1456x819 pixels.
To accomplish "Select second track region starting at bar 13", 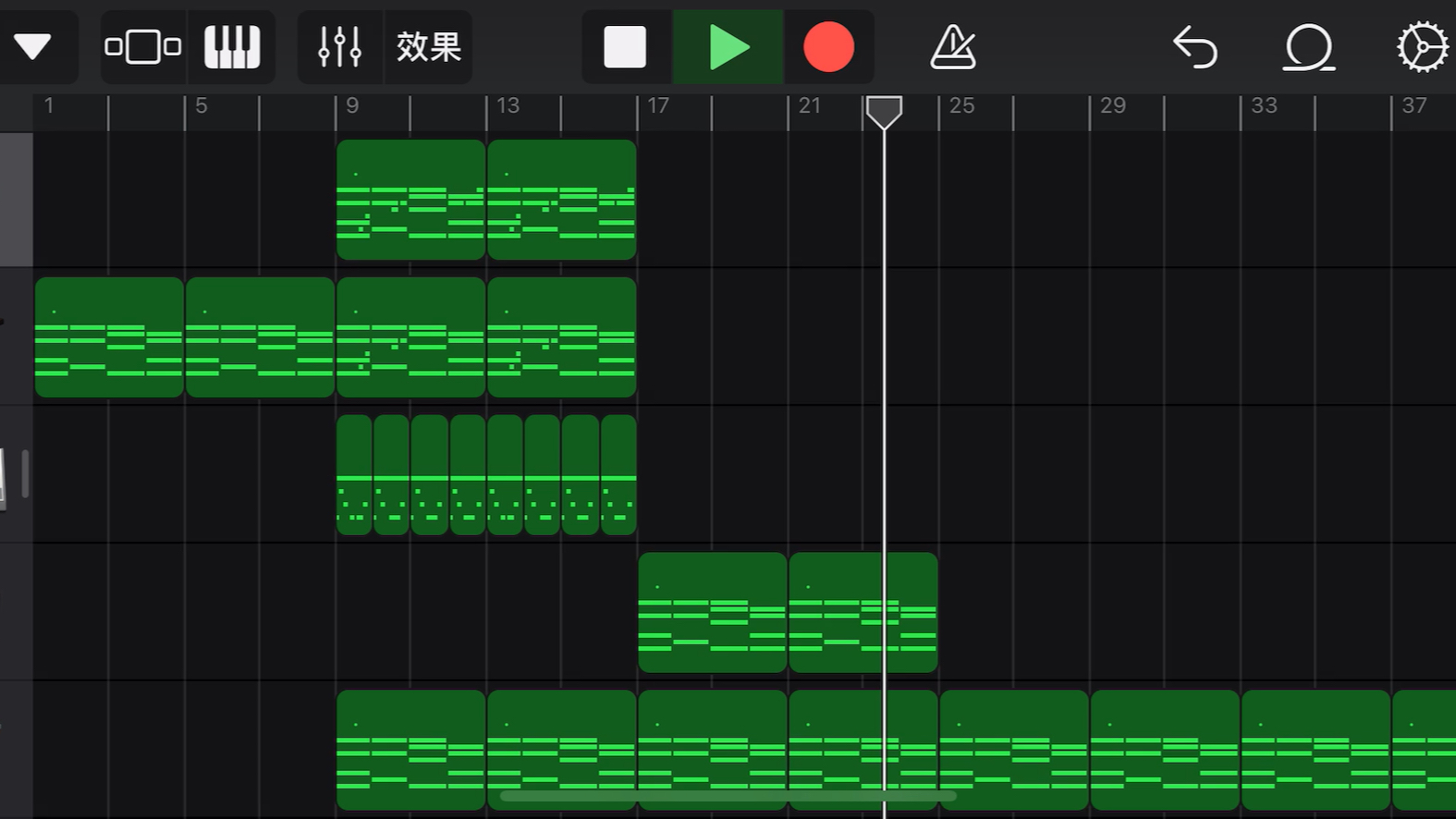I will pyautogui.click(x=562, y=337).
